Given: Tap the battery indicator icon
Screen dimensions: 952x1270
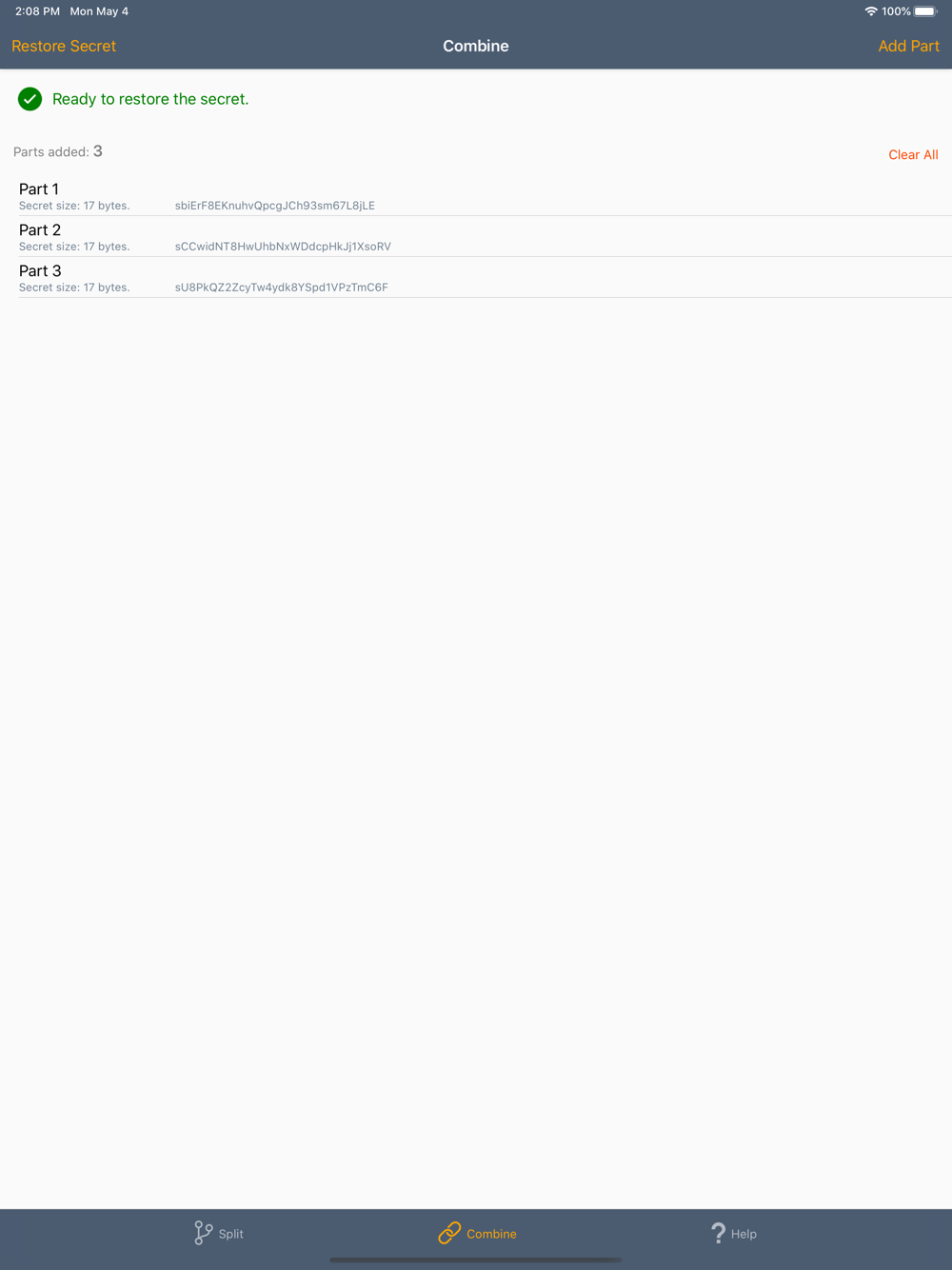Looking at the screenshot, I should tap(926, 11).
